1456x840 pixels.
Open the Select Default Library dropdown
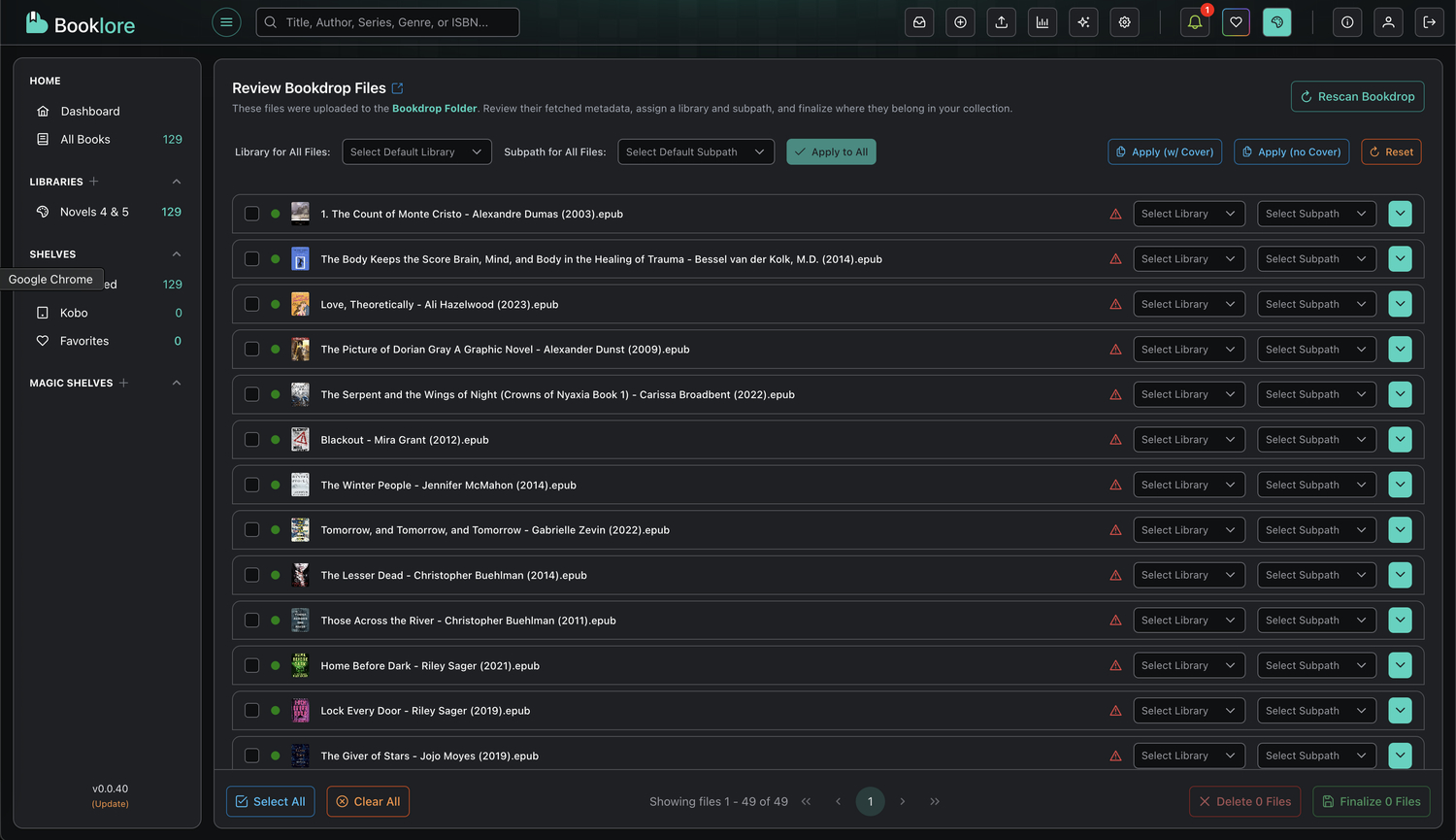[x=416, y=151]
